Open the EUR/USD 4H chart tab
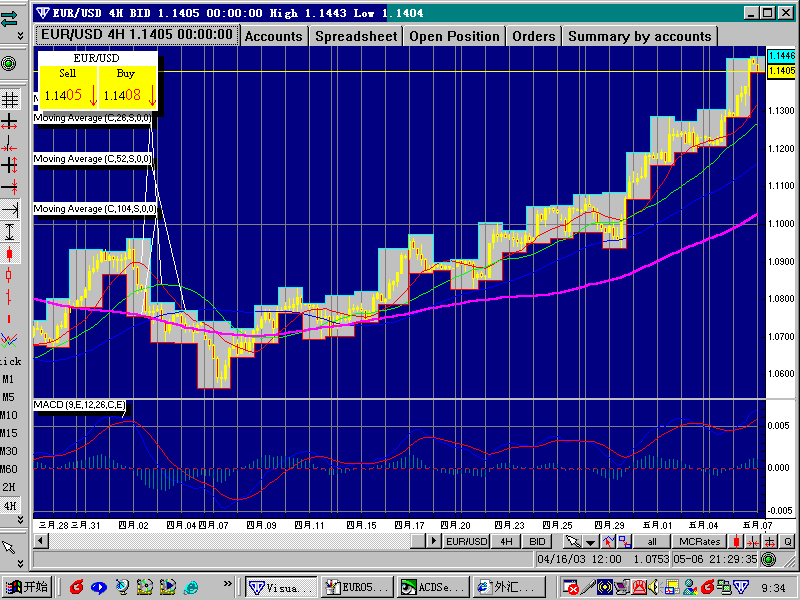Viewport: 800px width, 600px height. click(x=137, y=35)
